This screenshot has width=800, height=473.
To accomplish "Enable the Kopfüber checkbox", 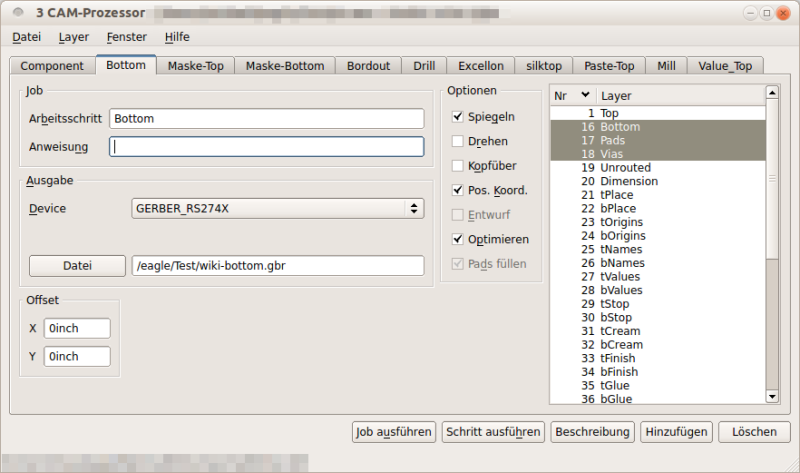I will tap(458, 166).
